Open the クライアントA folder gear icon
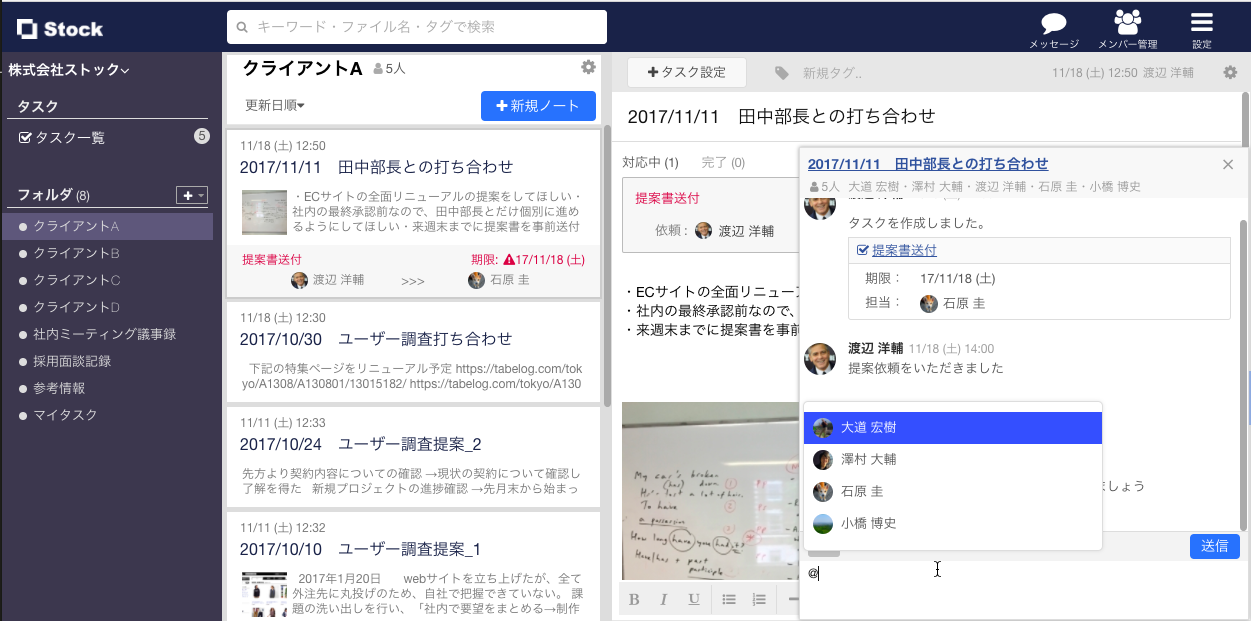This screenshot has width=1251, height=621. click(588, 67)
